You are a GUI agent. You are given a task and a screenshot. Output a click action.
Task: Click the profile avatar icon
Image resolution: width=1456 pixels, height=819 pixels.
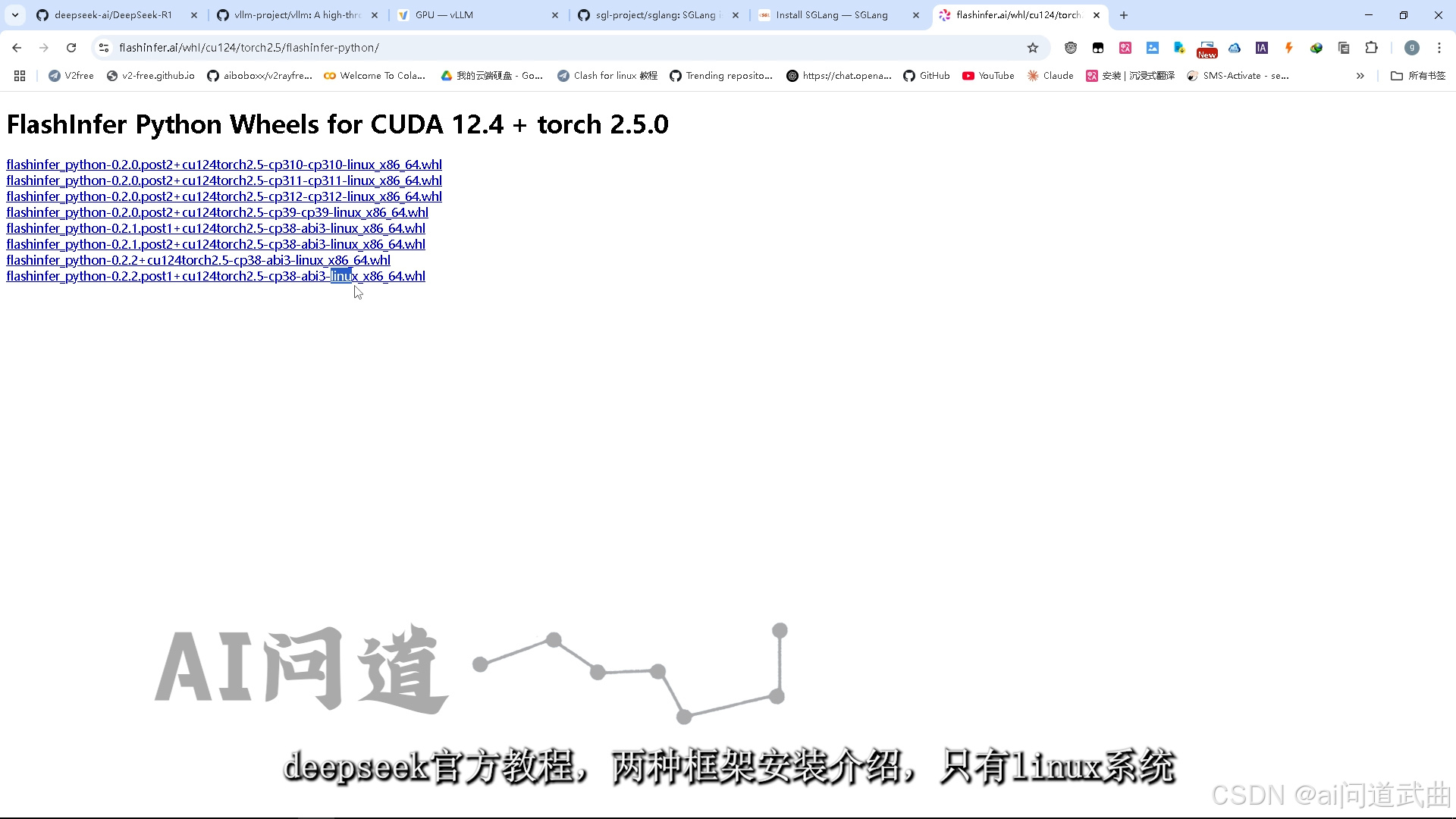click(x=1411, y=48)
